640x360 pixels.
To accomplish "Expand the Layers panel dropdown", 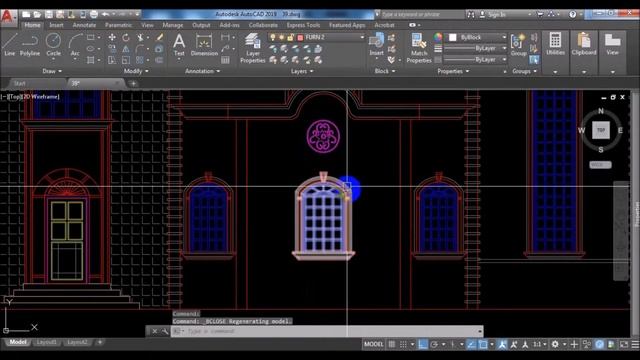I will [x=302, y=71].
